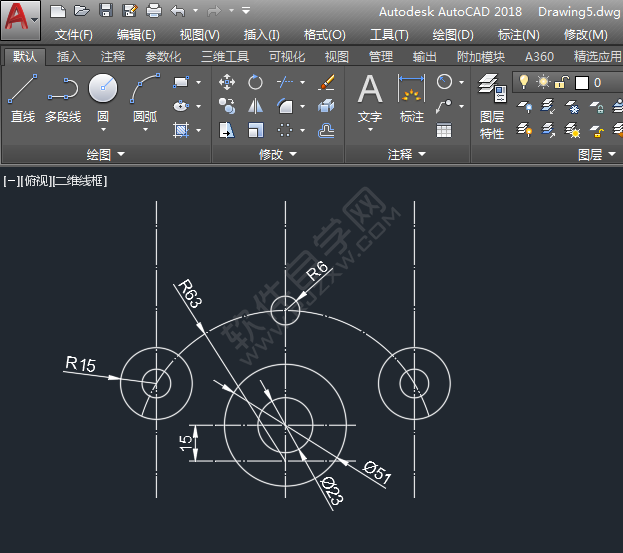Switch to the 参数化 ribbon tab
623x553 pixels.
[163, 57]
